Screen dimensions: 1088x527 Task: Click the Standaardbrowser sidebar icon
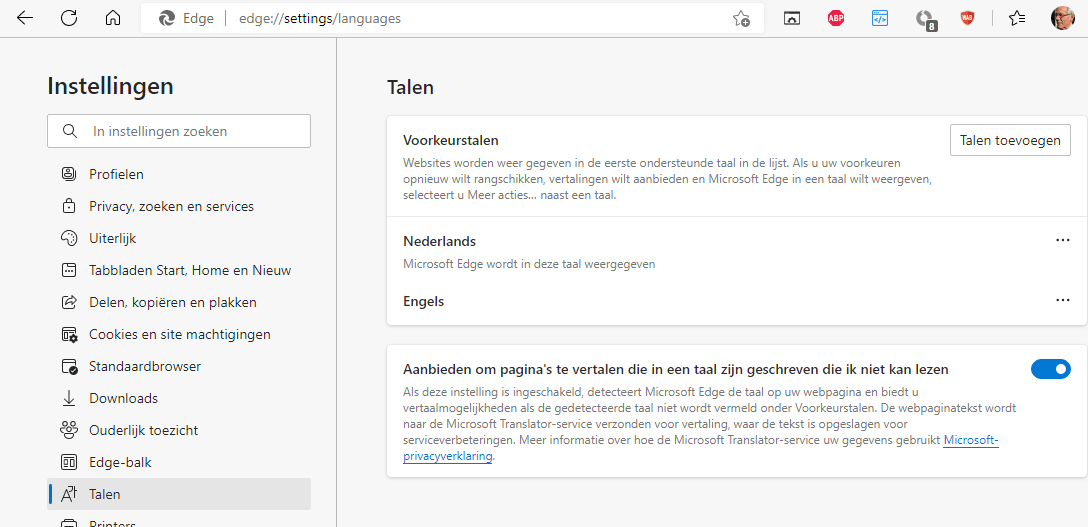[69, 366]
